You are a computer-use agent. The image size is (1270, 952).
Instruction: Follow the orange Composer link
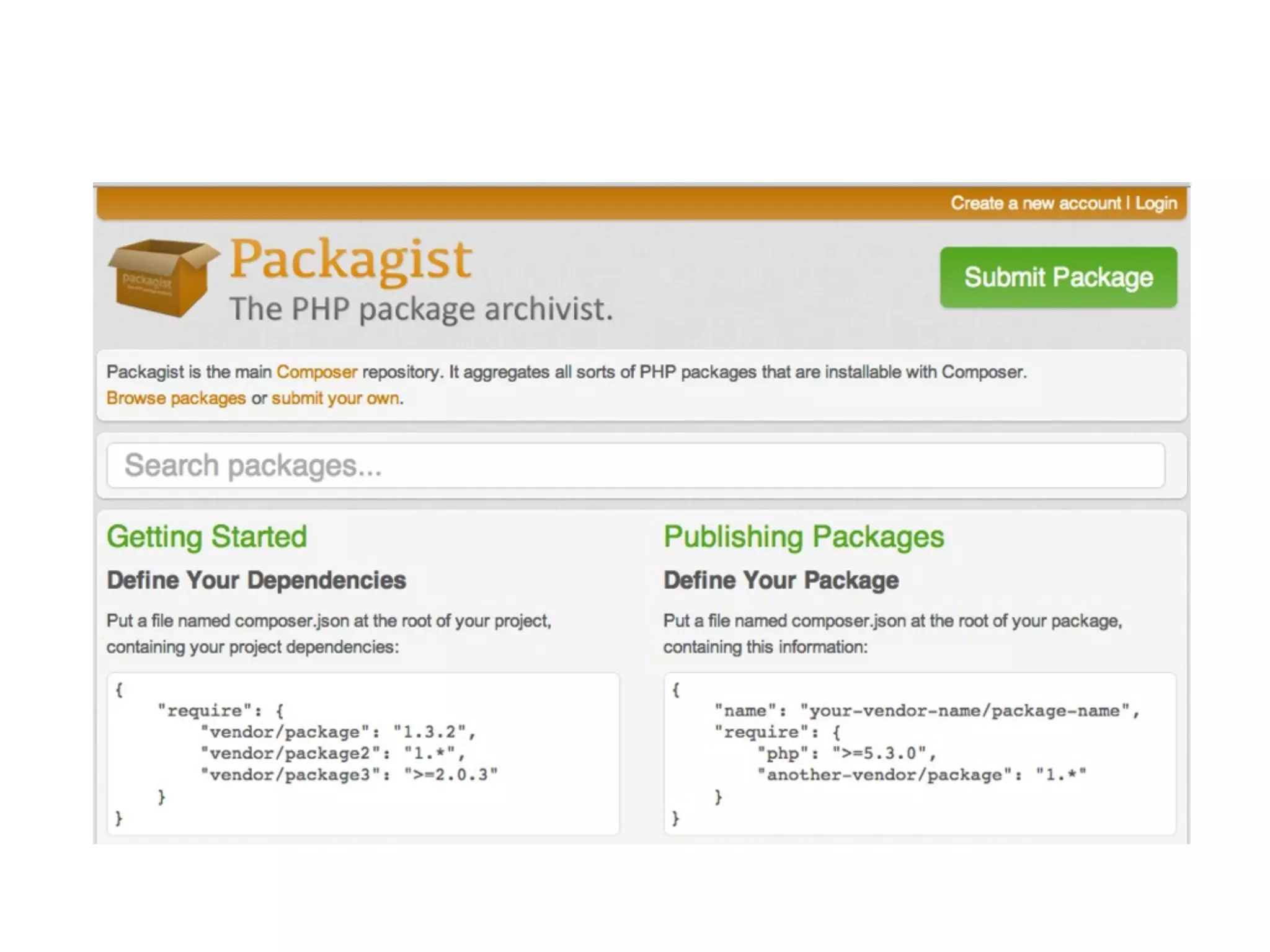pos(316,372)
